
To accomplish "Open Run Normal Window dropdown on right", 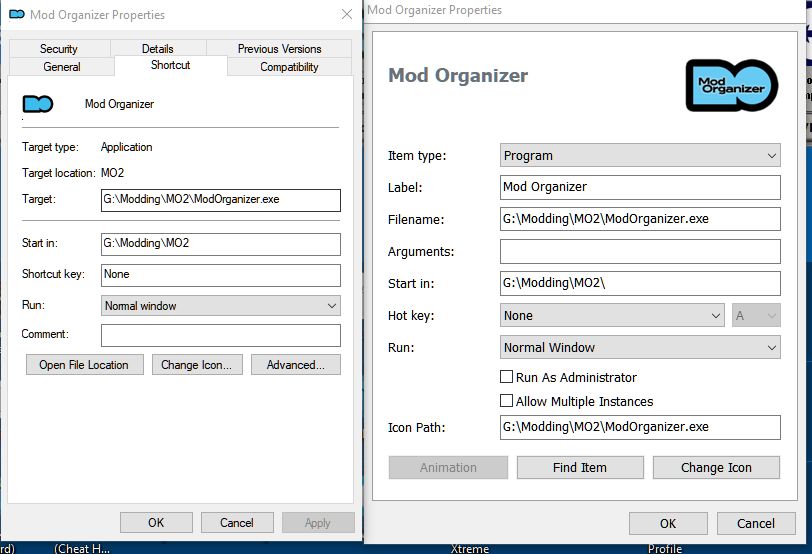I will [x=640, y=348].
